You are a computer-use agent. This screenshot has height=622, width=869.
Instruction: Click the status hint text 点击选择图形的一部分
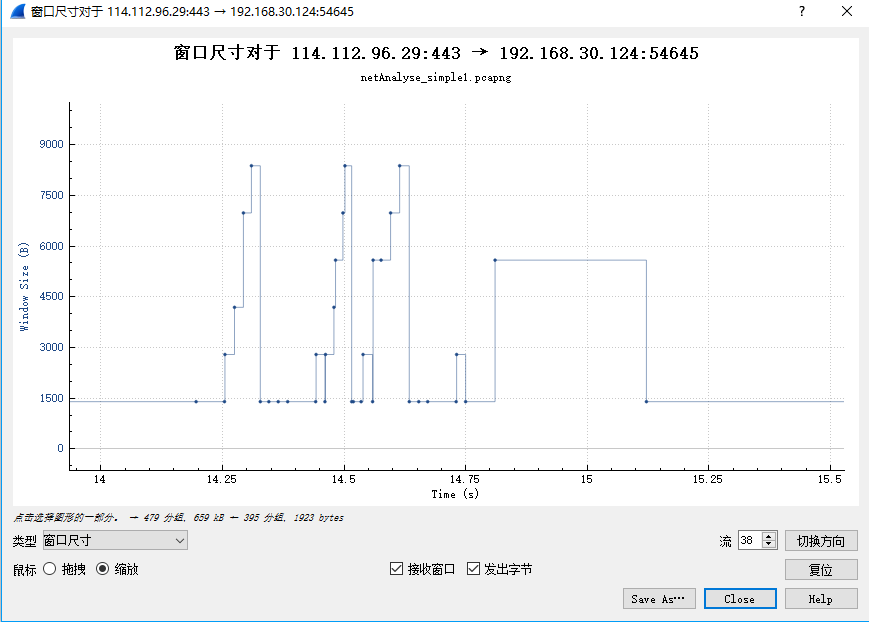pyautogui.click(x=65, y=517)
